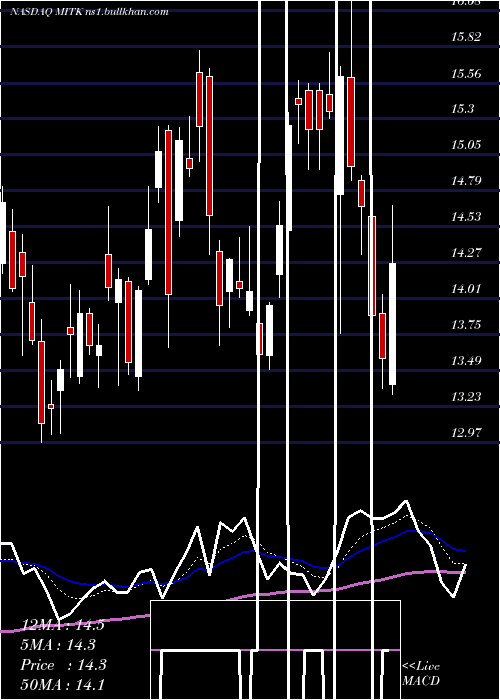Click the 15.82 price axis label
This screenshot has height=700, width=500.
point(466,37)
